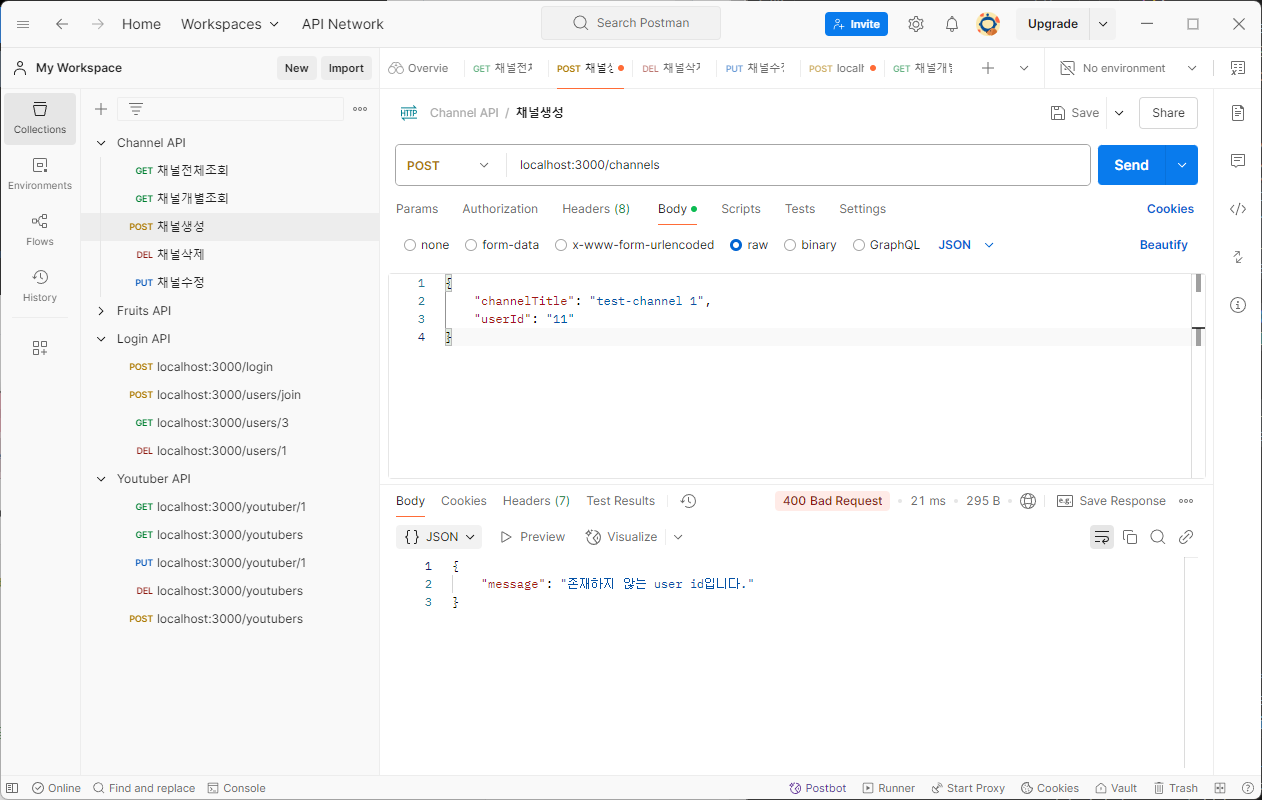Open response Test Results tab
The width and height of the screenshot is (1262, 800).
pyautogui.click(x=621, y=501)
